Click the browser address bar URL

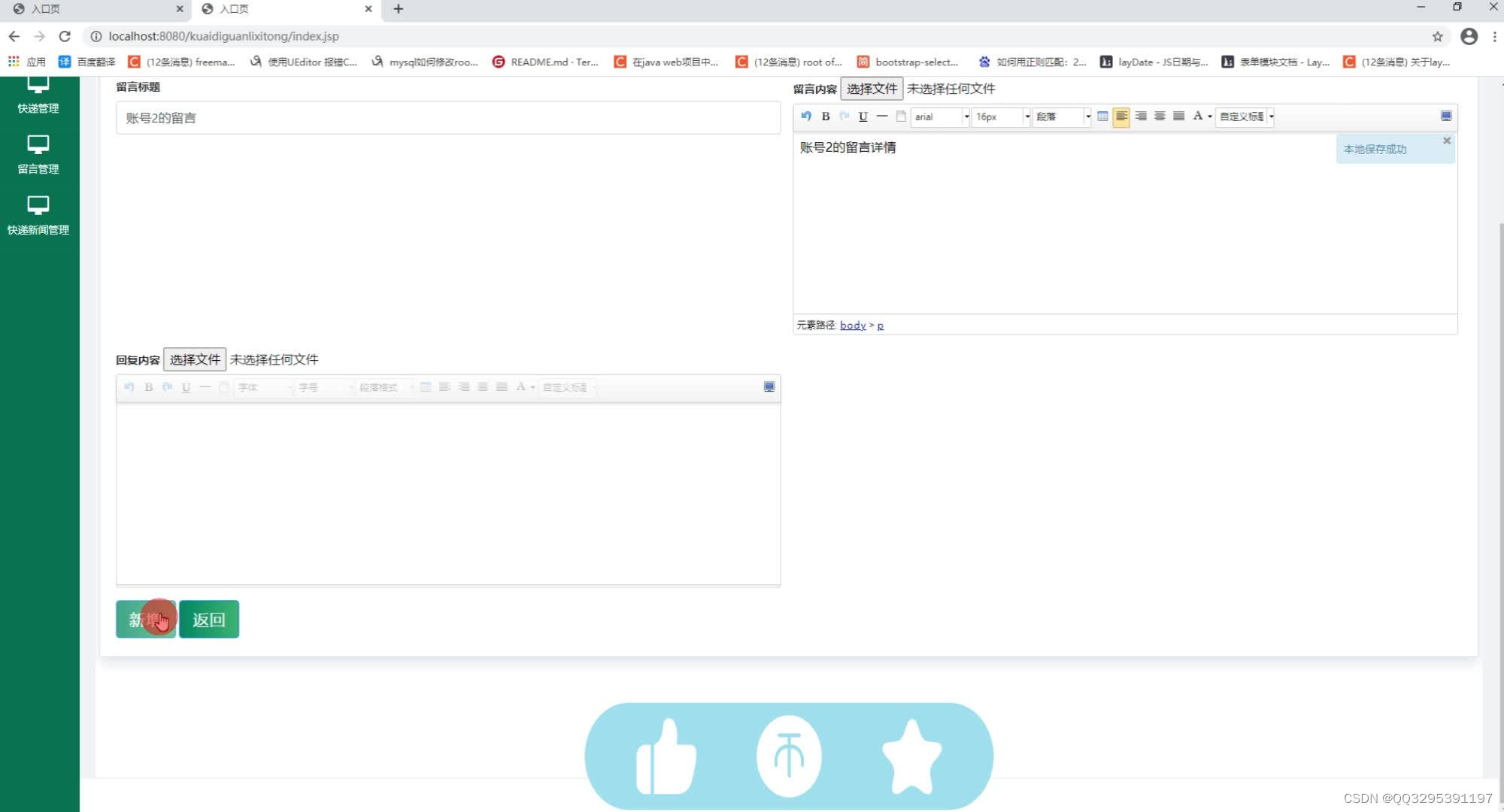[x=223, y=36]
